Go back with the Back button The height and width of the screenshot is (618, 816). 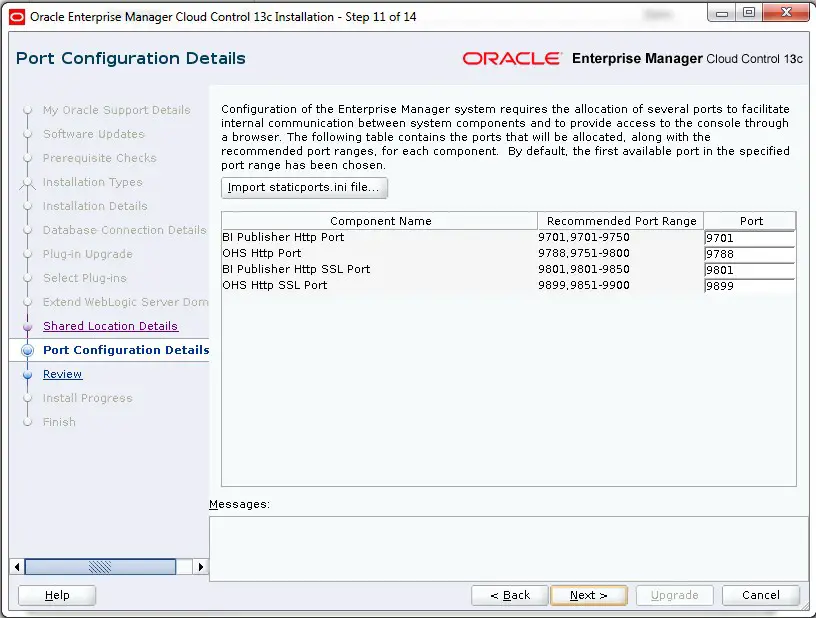[509, 595]
